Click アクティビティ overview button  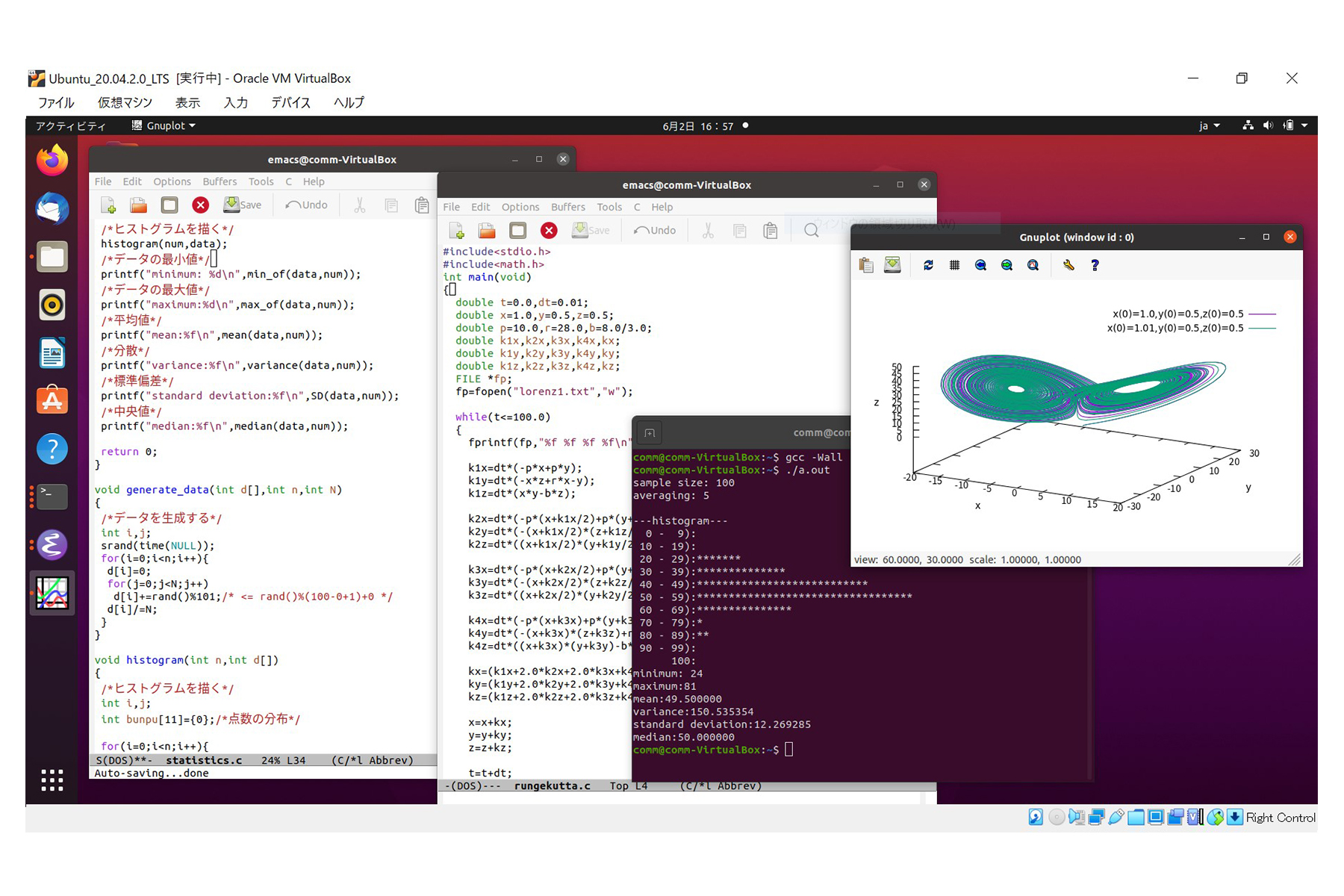coord(70,125)
